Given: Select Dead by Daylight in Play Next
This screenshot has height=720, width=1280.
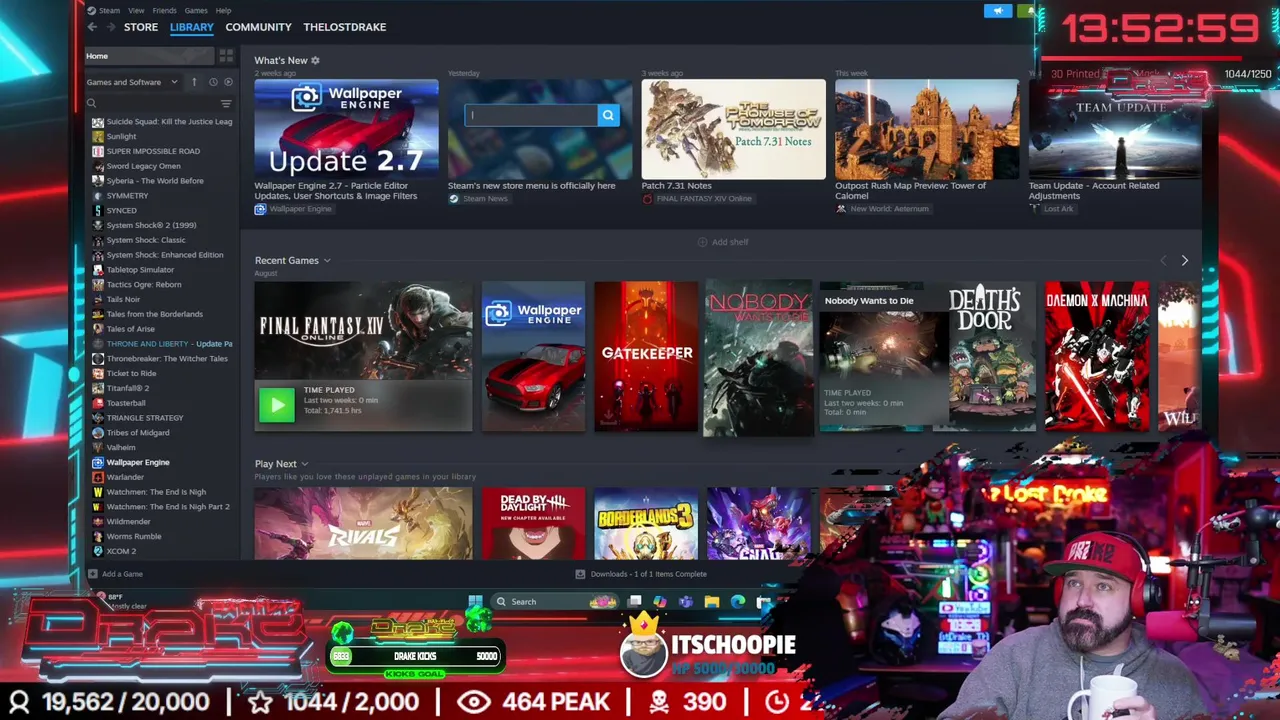Looking at the screenshot, I should click(533, 523).
